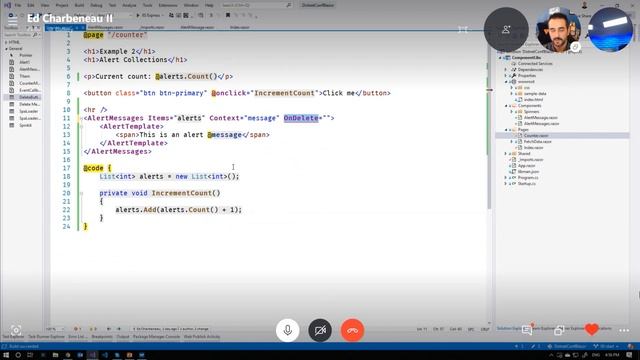Click the Visual Studio logo icon

point(7,5)
